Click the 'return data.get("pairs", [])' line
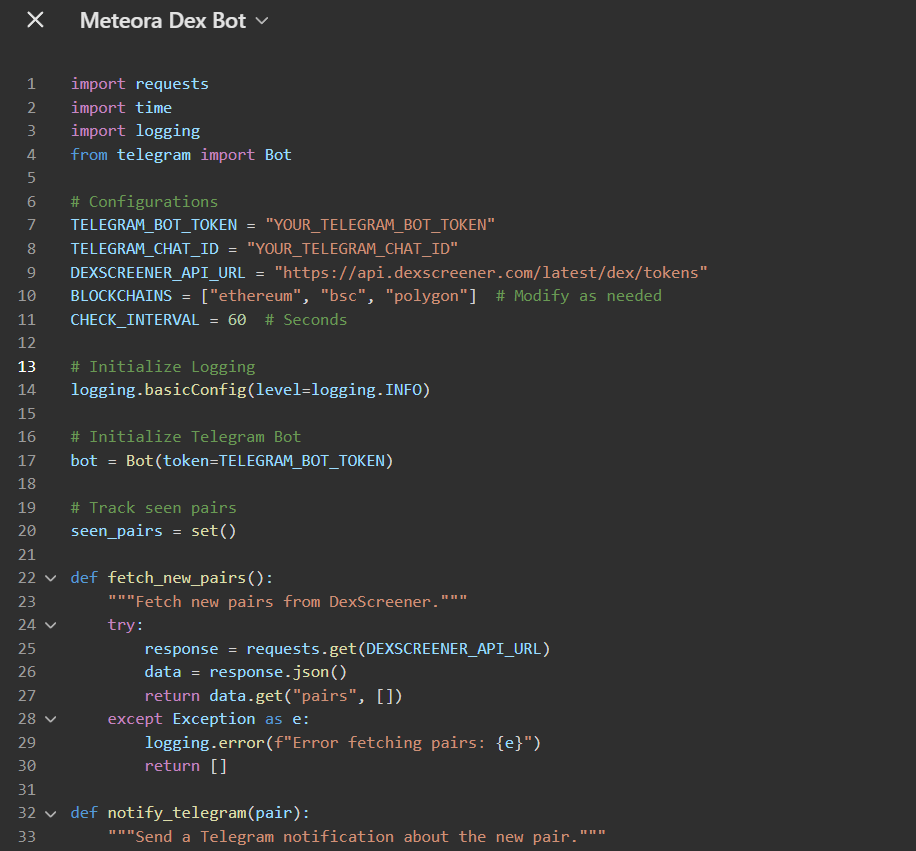The height and width of the screenshot is (851, 916). tap(273, 696)
